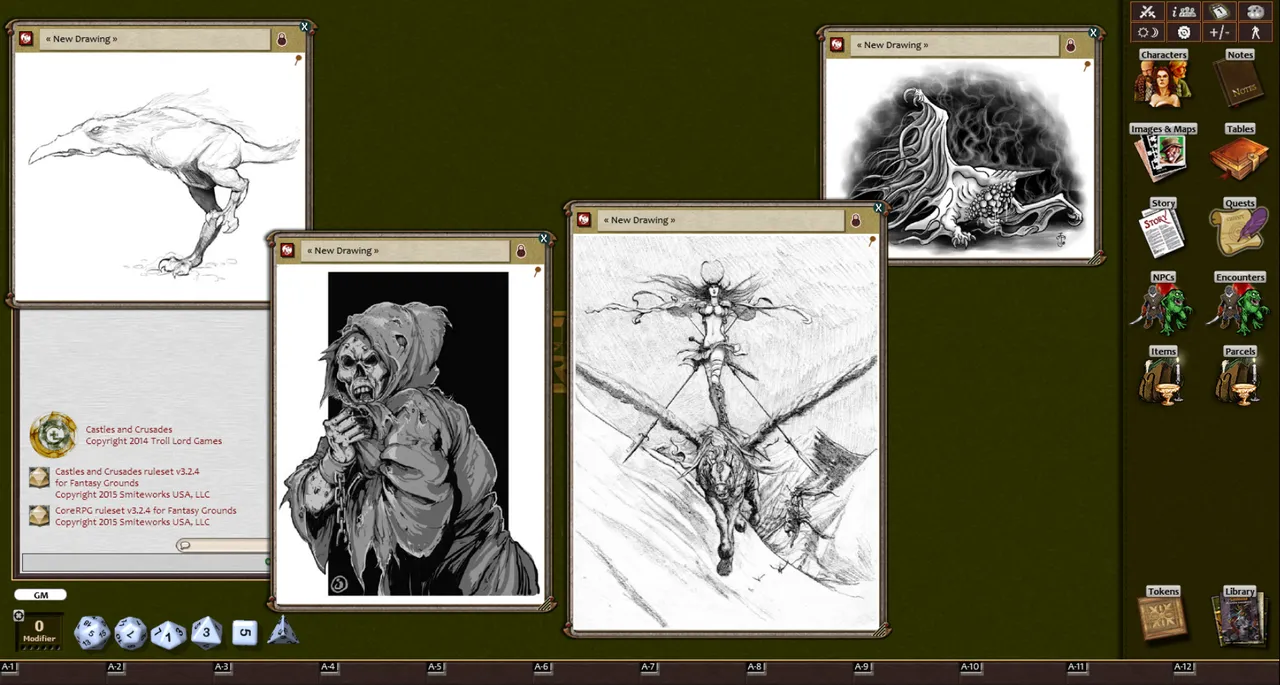The height and width of the screenshot is (685, 1280).
Task: Click red link icon of smoky creature window
Action: [x=838, y=45]
